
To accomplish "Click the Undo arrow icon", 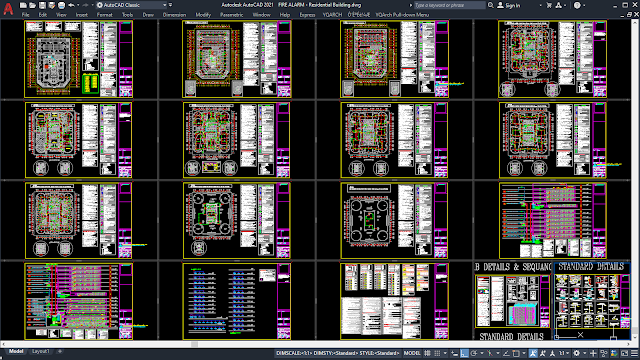I will pos(71,5).
